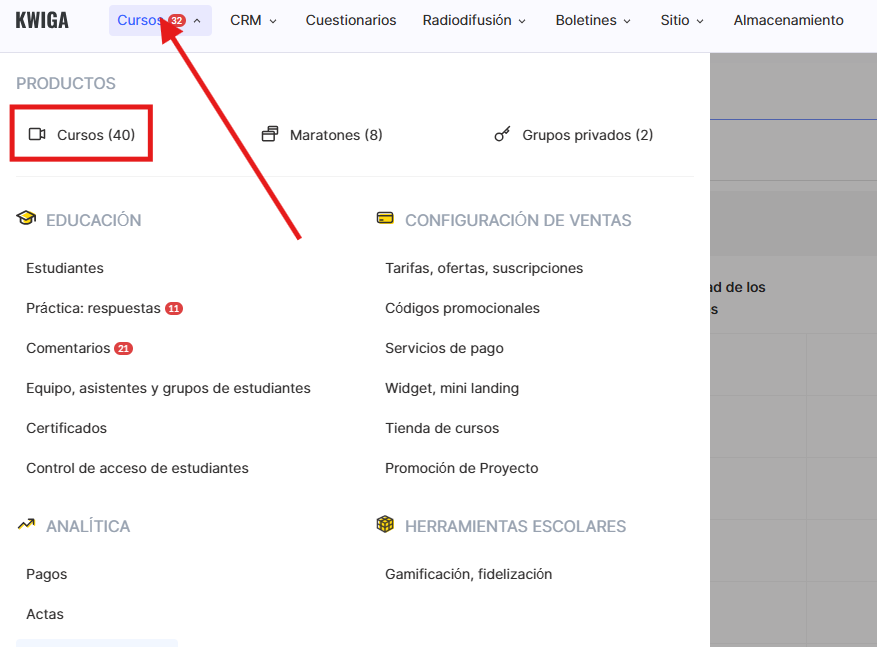The width and height of the screenshot is (877, 647).
Task: Click the video camera icon beside Cursos (40)
Action: click(x=38, y=135)
